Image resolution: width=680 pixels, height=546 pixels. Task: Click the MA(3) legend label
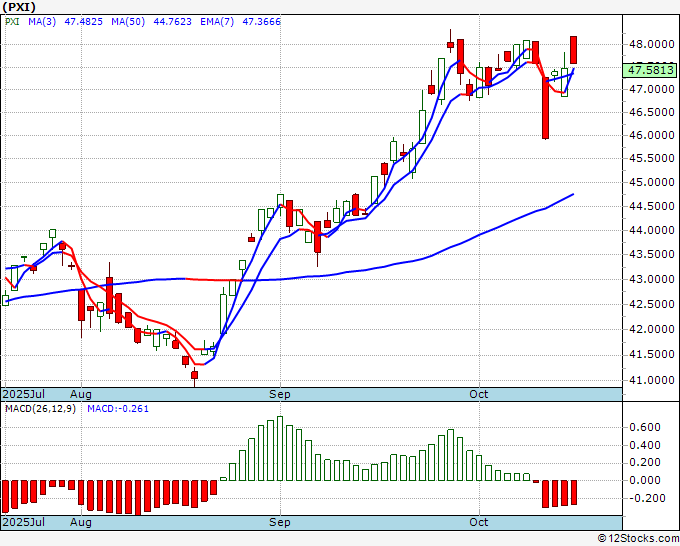tap(42, 22)
